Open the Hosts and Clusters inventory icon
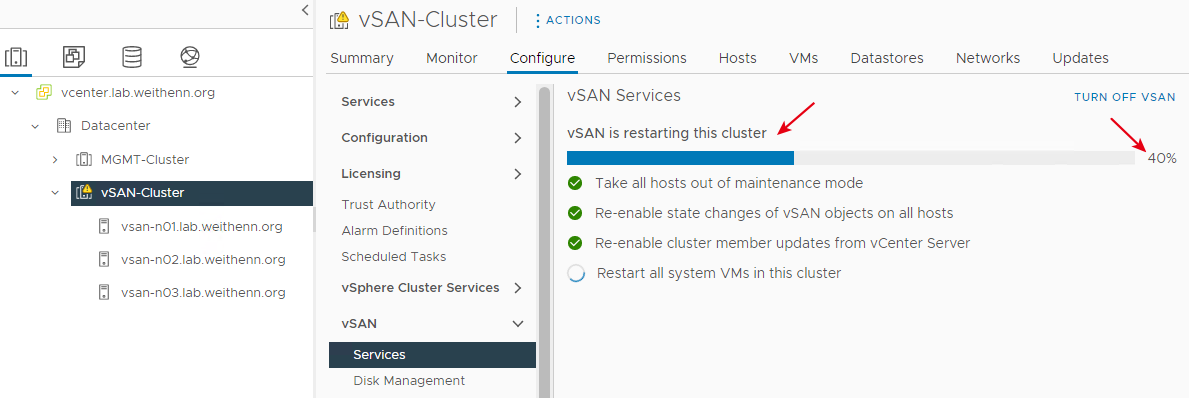 tap(16, 56)
